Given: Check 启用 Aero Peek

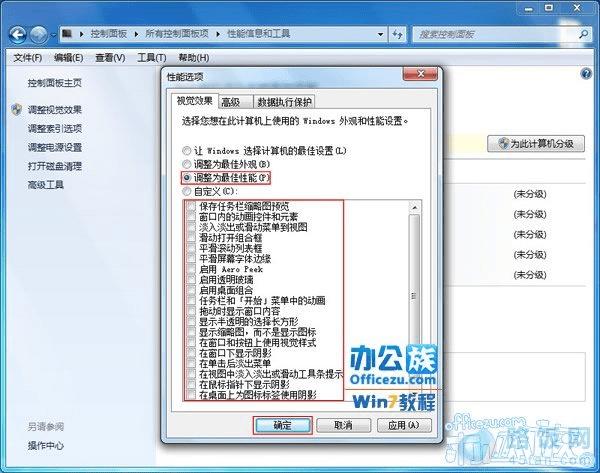Looking at the screenshot, I should point(191,269).
